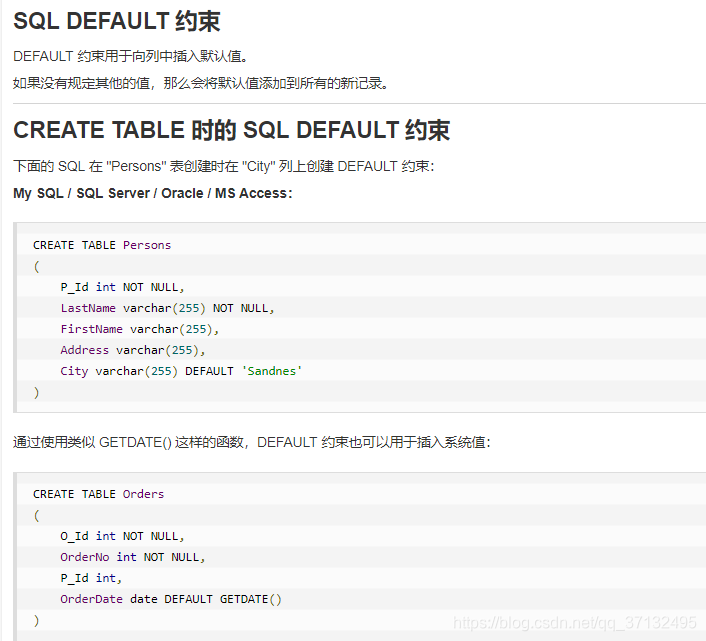
Task: Click the heading "CREATE TABLE 时的 SQL DEFAULT 约束"
Action: (231, 130)
